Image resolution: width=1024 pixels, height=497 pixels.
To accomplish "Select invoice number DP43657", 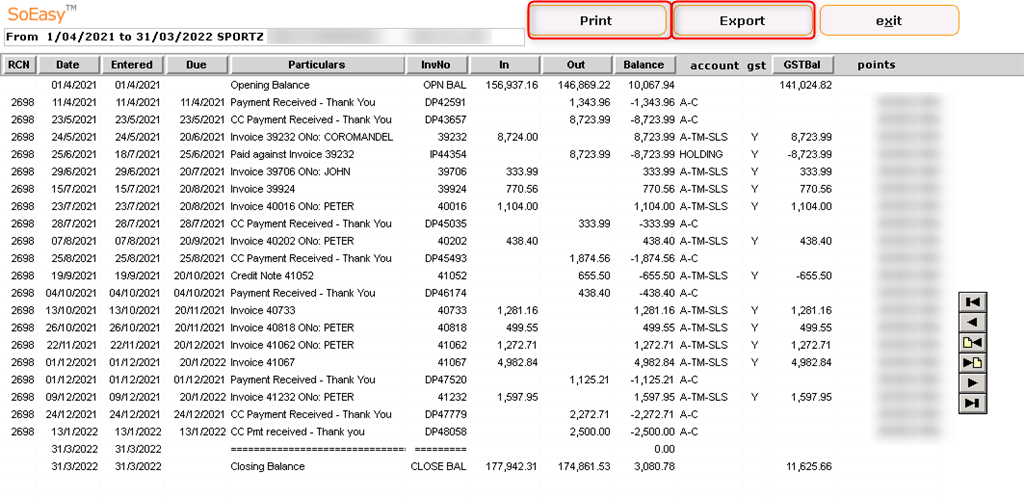I will pyautogui.click(x=445, y=120).
